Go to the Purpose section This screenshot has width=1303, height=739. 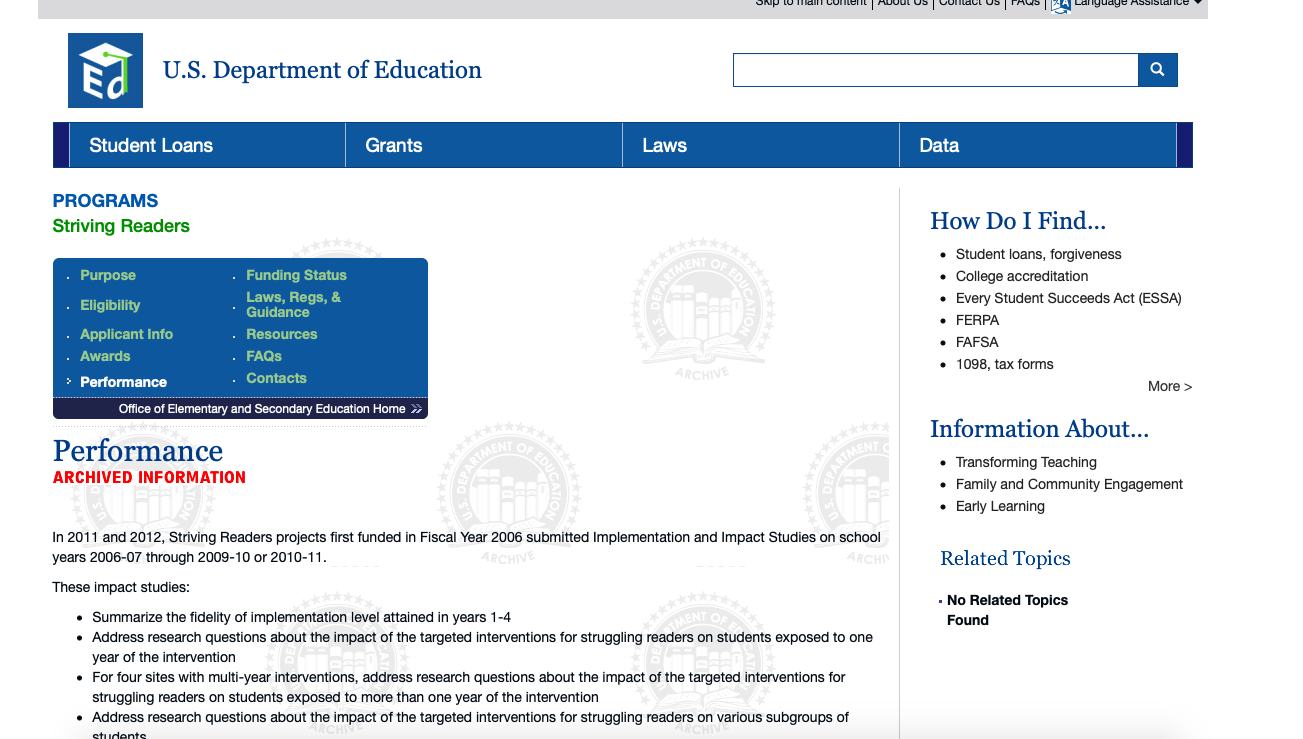coord(108,275)
